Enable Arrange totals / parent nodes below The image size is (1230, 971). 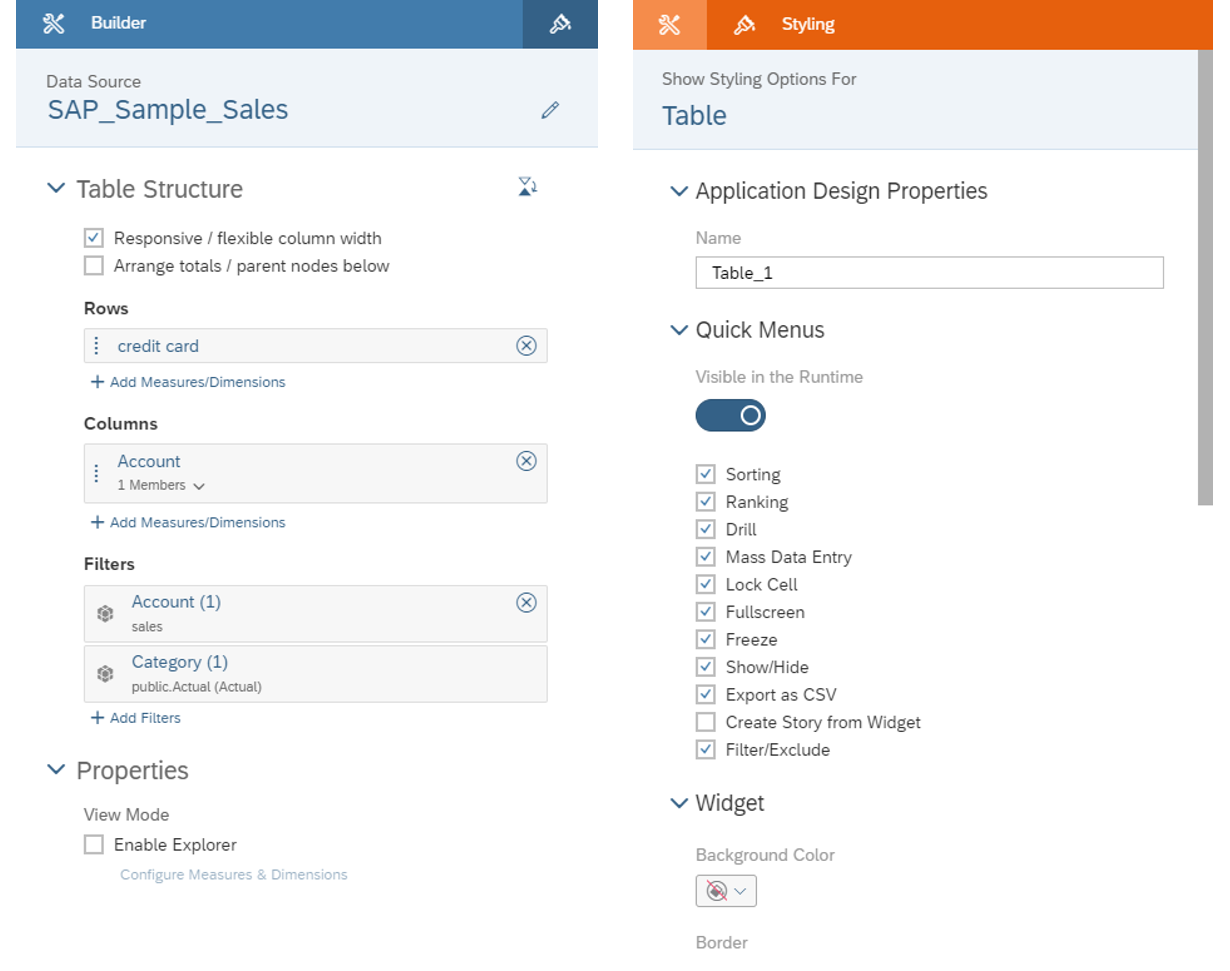point(94,266)
